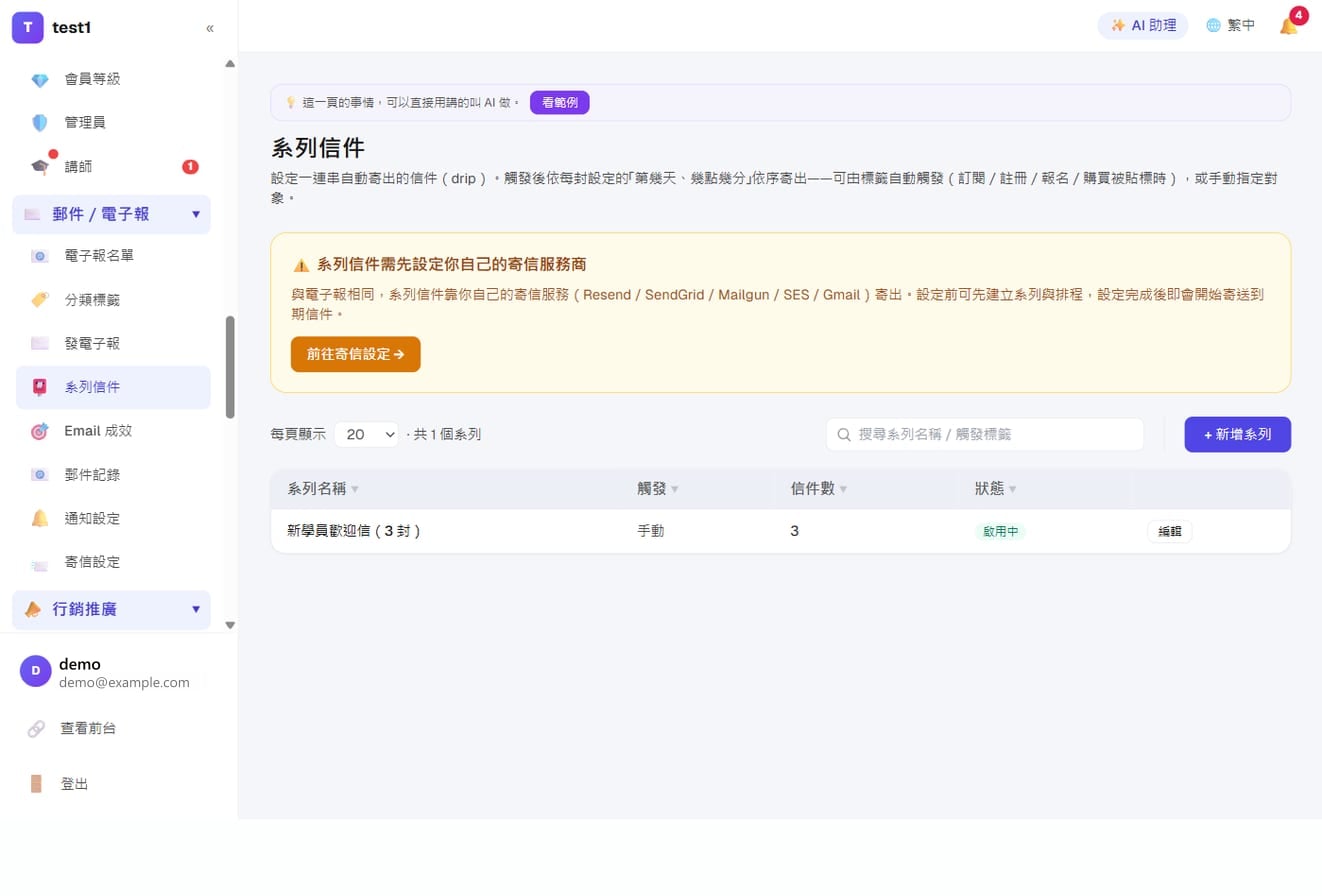This screenshot has height=896, width=1322.
Task: Sort by 狀態 column arrow
Action: 1012,490
